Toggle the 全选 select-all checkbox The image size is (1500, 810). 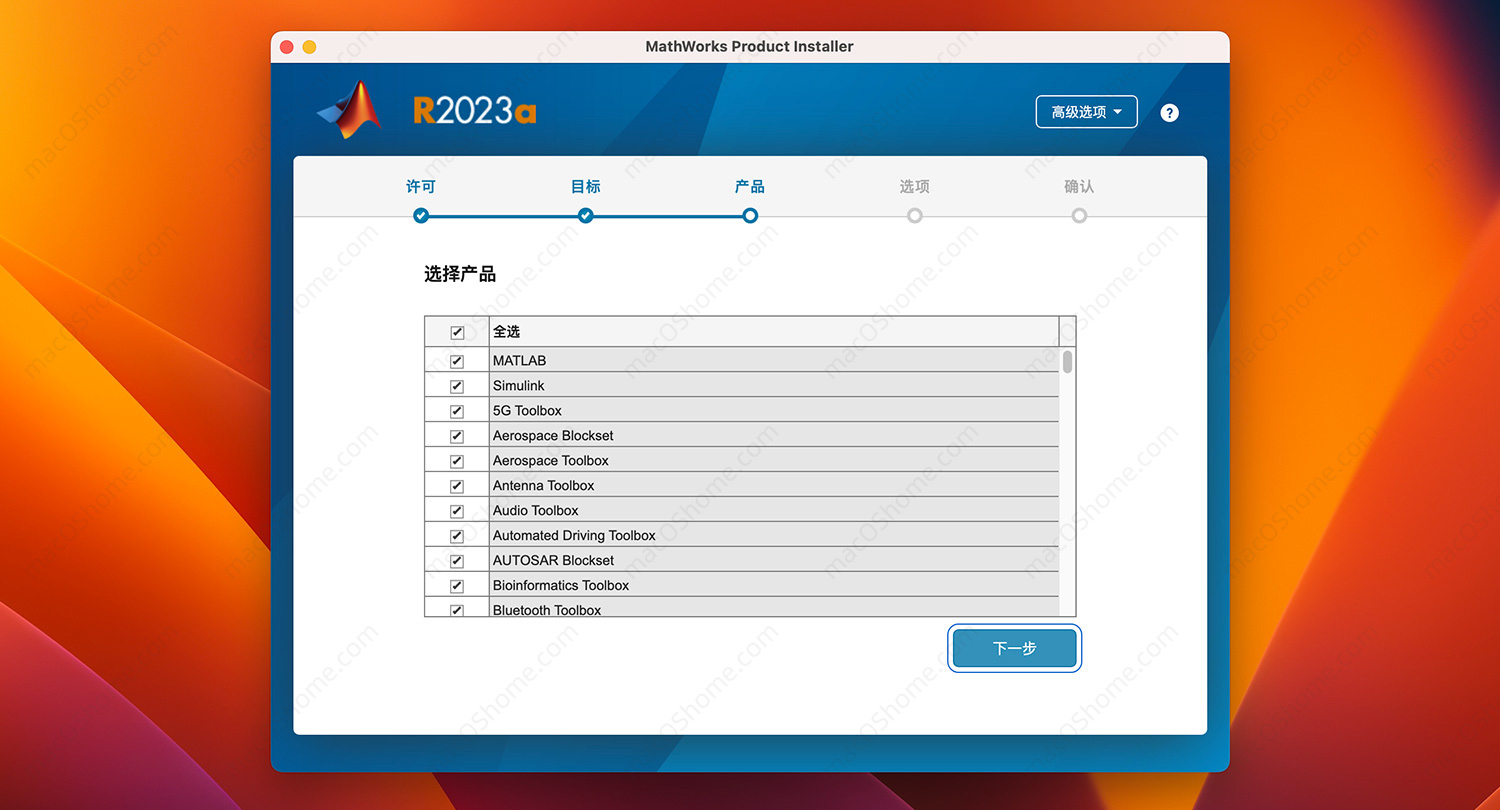457,332
